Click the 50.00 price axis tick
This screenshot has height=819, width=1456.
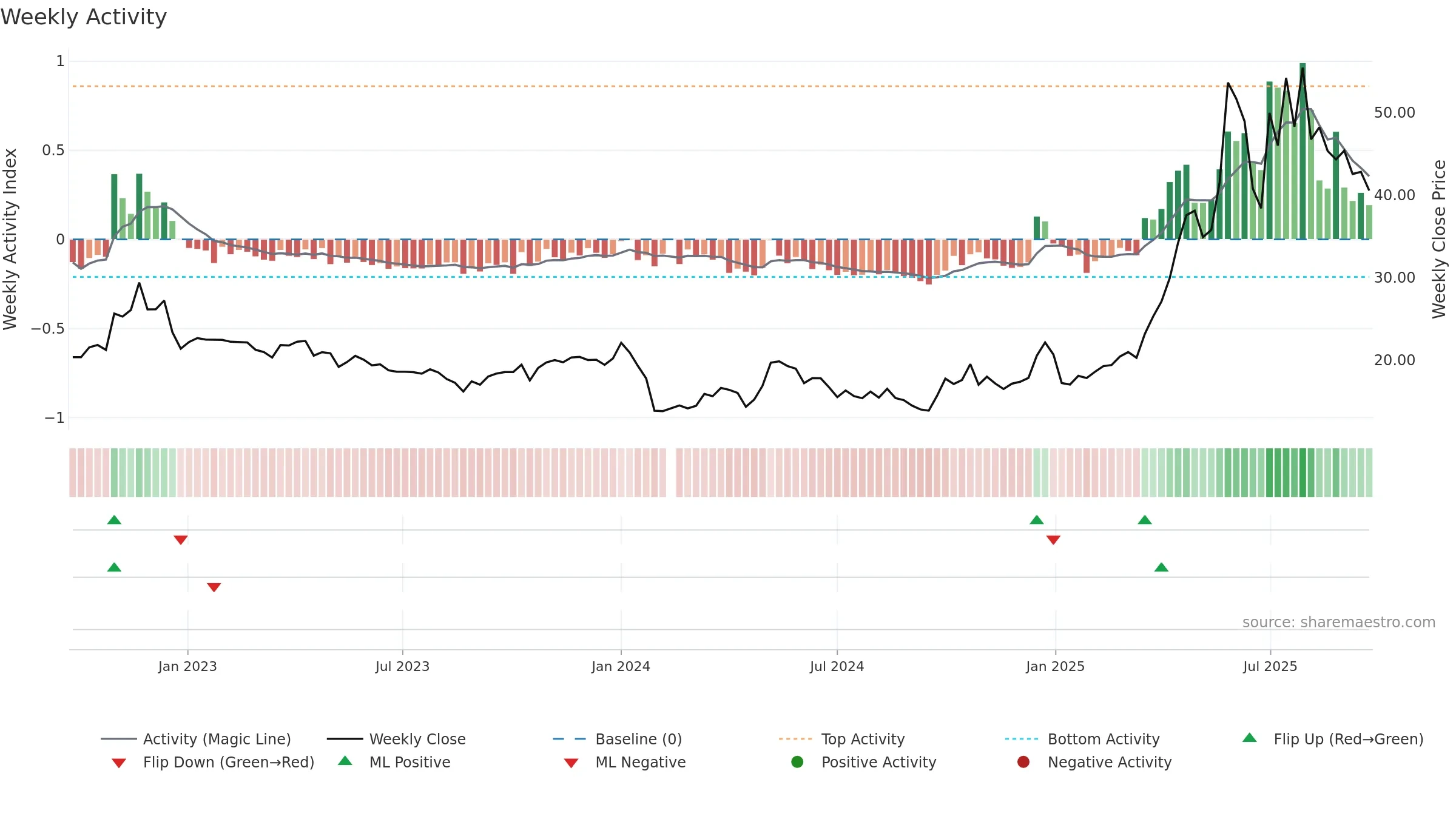tap(1394, 113)
